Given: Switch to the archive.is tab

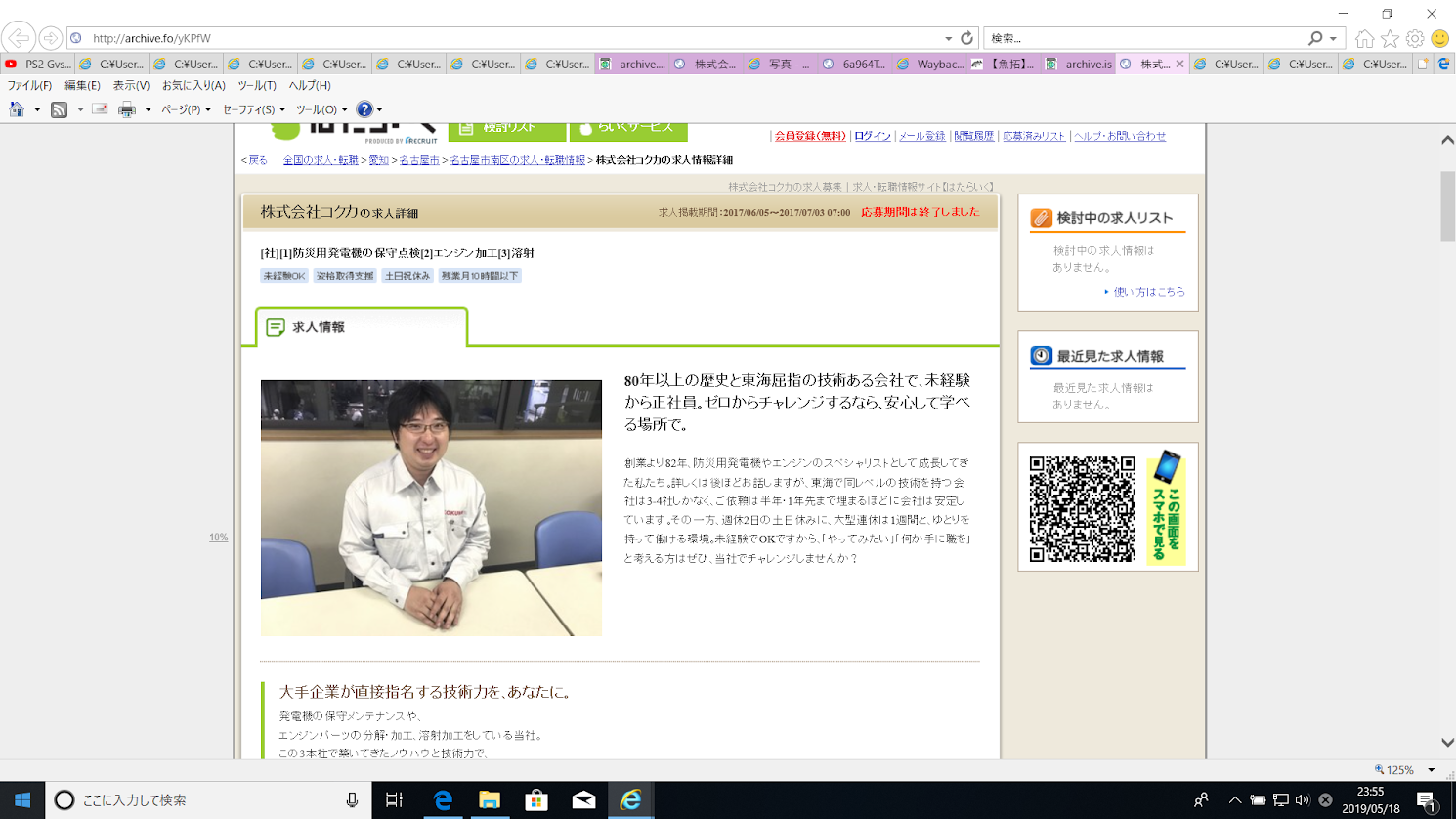Looking at the screenshot, I should click(1078, 65).
